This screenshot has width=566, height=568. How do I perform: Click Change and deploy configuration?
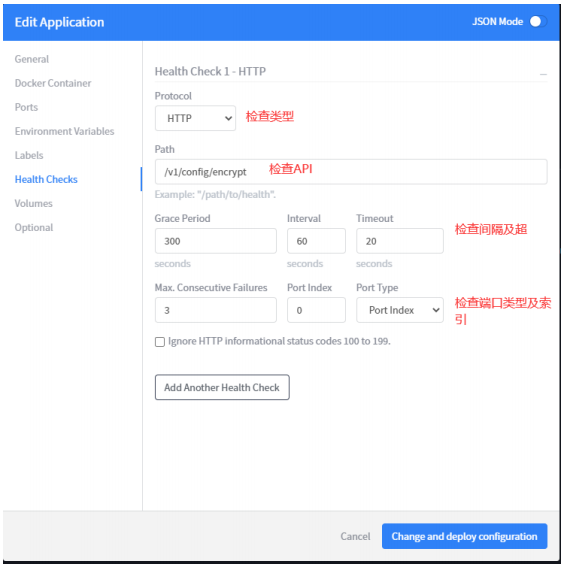pos(464,536)
